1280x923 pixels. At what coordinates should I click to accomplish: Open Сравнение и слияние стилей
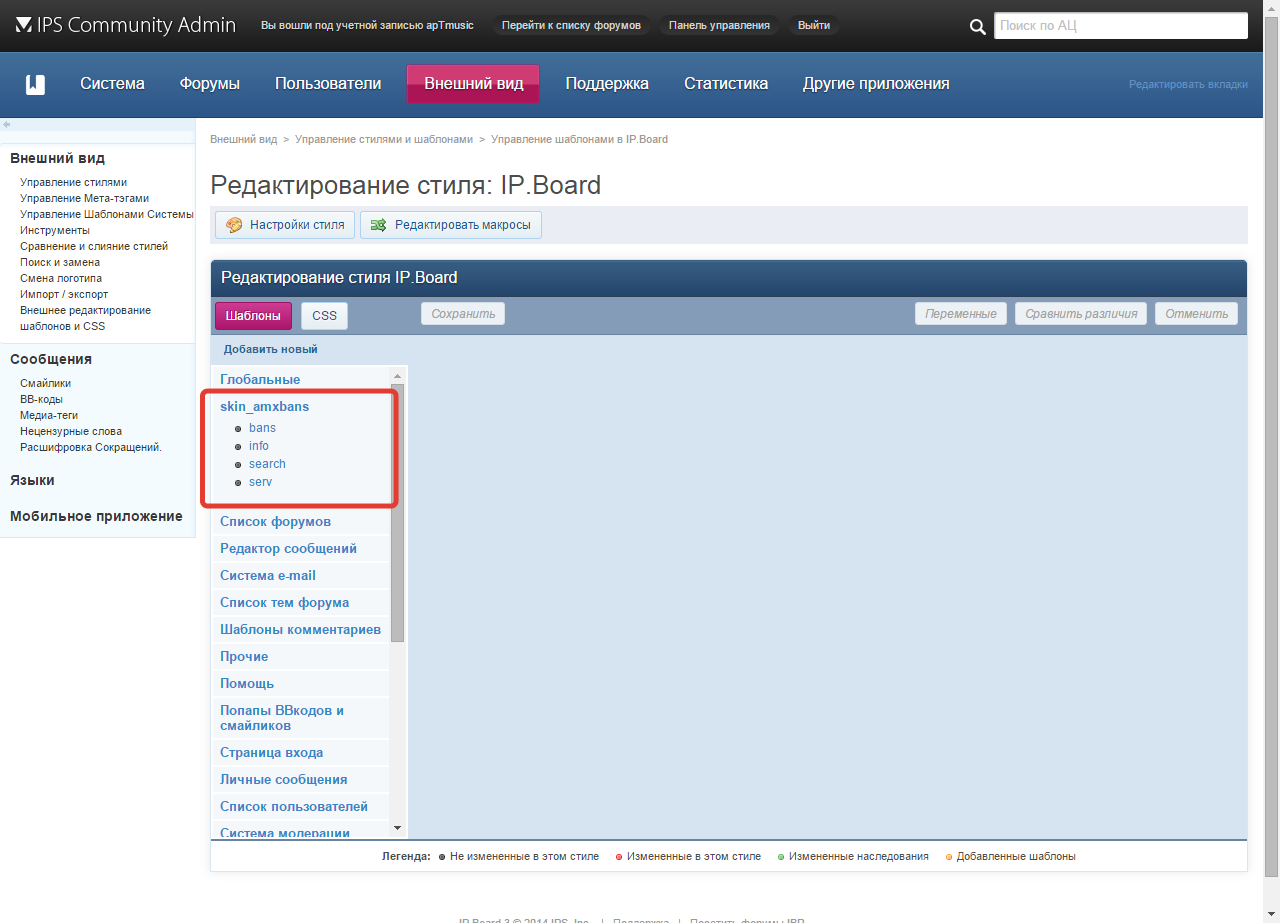pos(94,246)
